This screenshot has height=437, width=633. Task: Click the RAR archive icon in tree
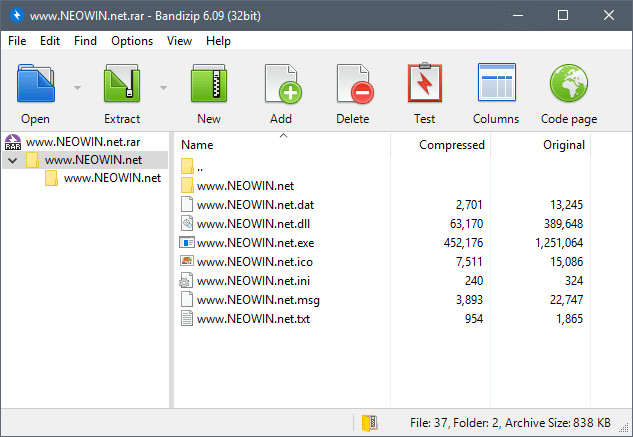click(x=13, y=142)
